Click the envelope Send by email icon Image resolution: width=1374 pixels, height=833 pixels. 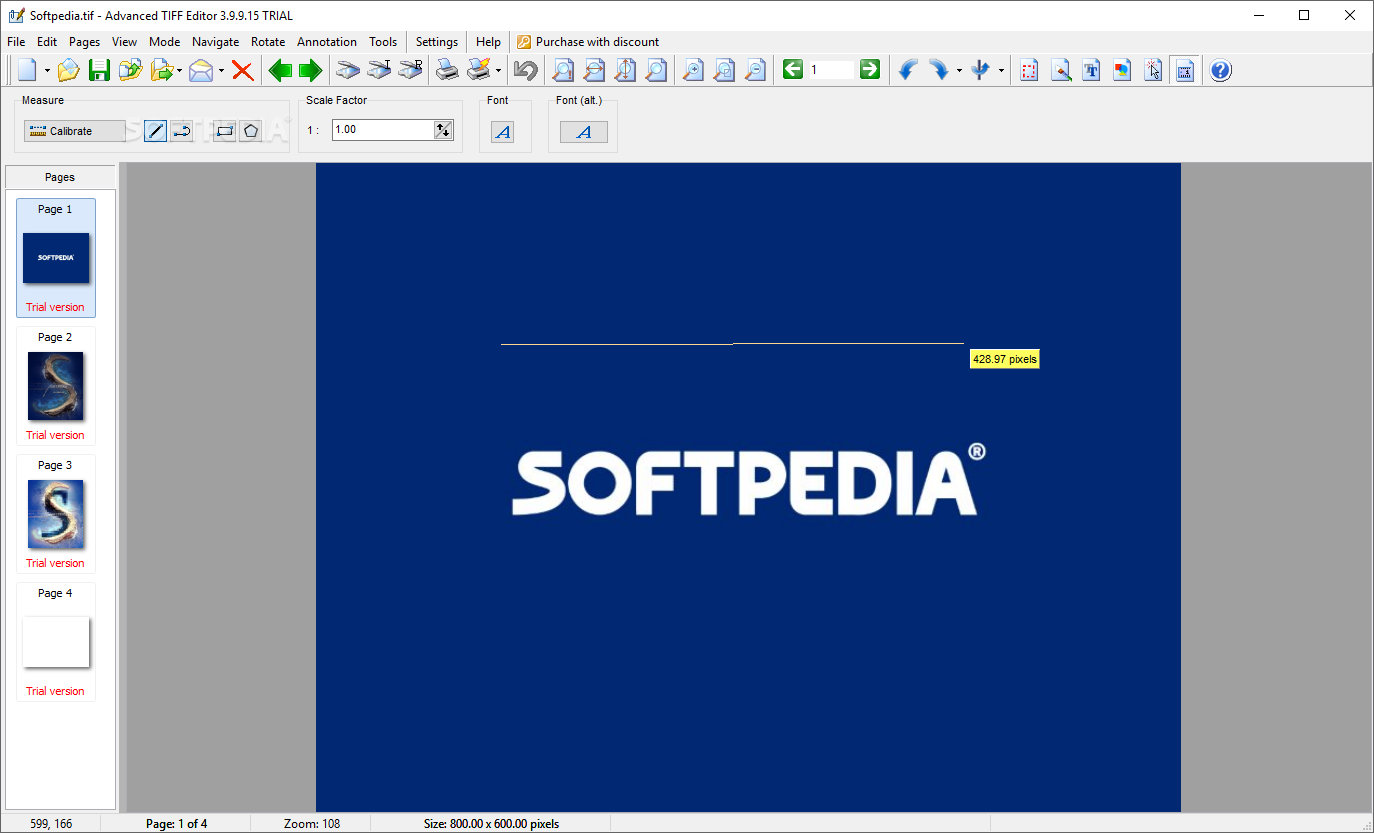pos(201,70)
